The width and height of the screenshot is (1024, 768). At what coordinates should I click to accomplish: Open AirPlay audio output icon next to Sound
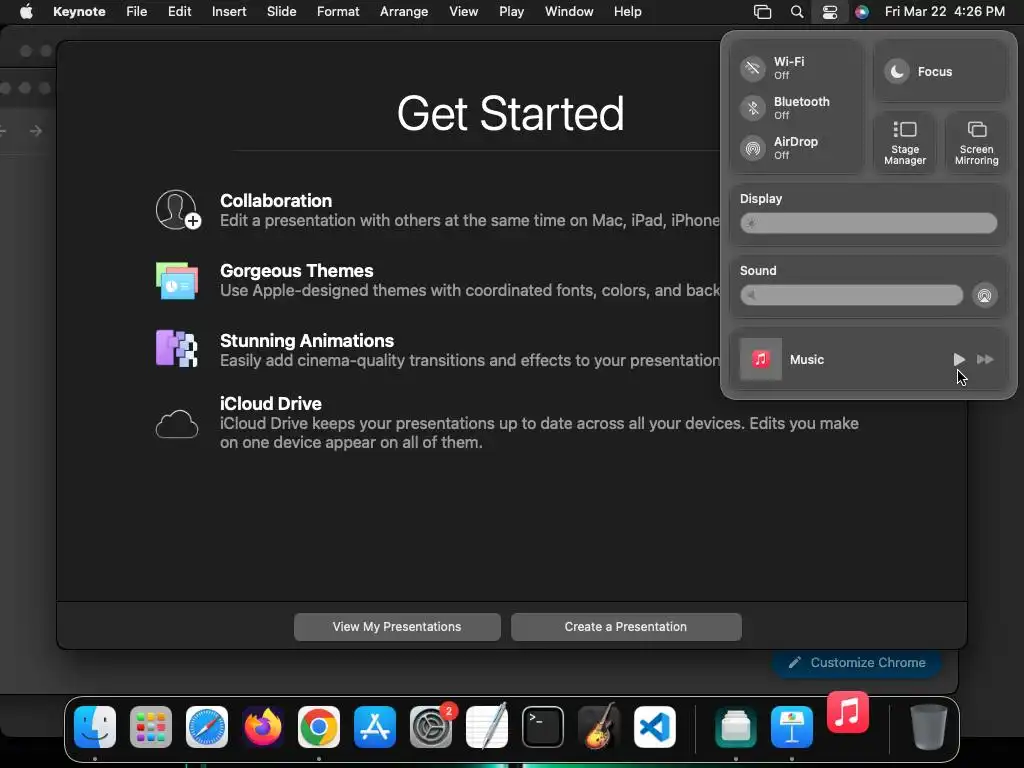coord(984,295)
